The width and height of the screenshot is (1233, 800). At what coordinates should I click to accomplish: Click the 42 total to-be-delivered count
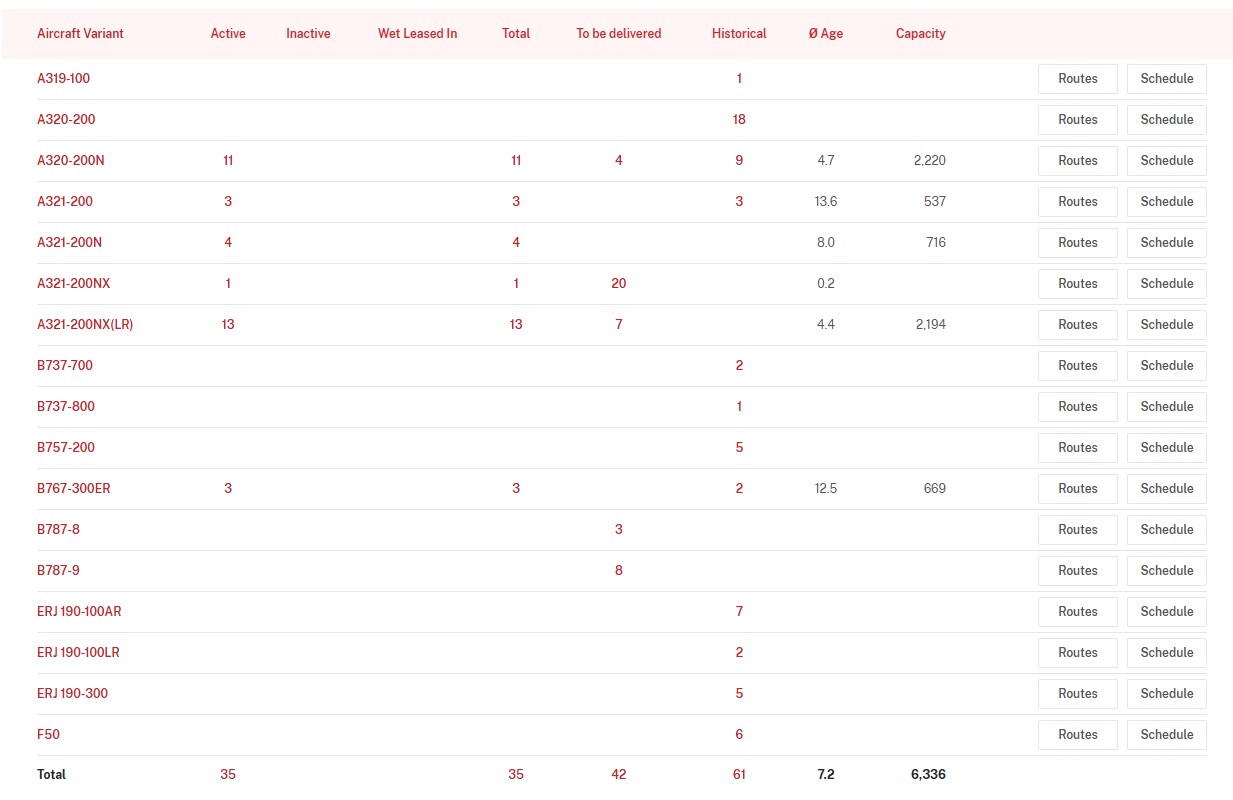click(619, 774)
